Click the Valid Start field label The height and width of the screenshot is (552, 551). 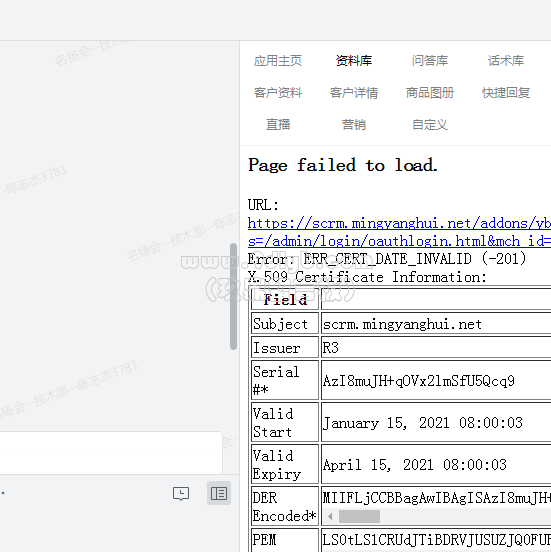(273, 422)
